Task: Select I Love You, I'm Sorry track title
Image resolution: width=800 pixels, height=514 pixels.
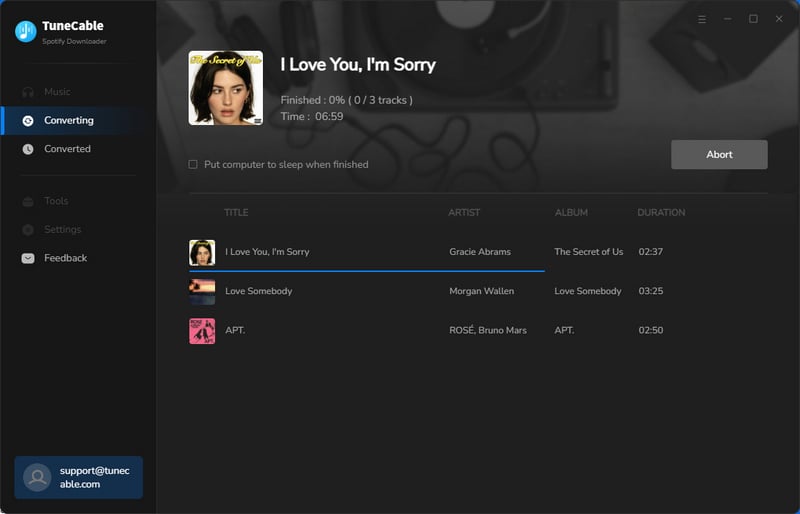Action: point(267,252)
